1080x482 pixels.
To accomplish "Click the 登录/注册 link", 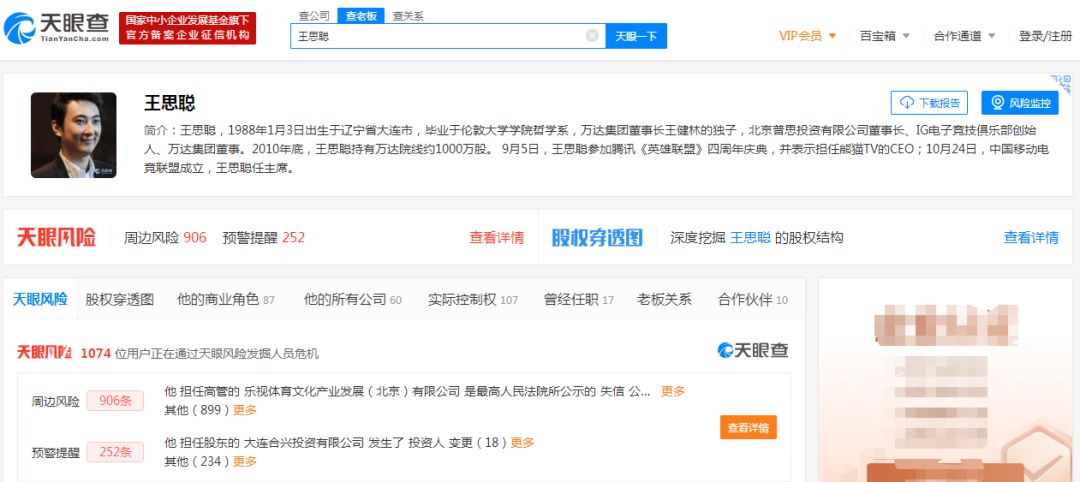I will pyautogui.click(x=1045, y=36).
